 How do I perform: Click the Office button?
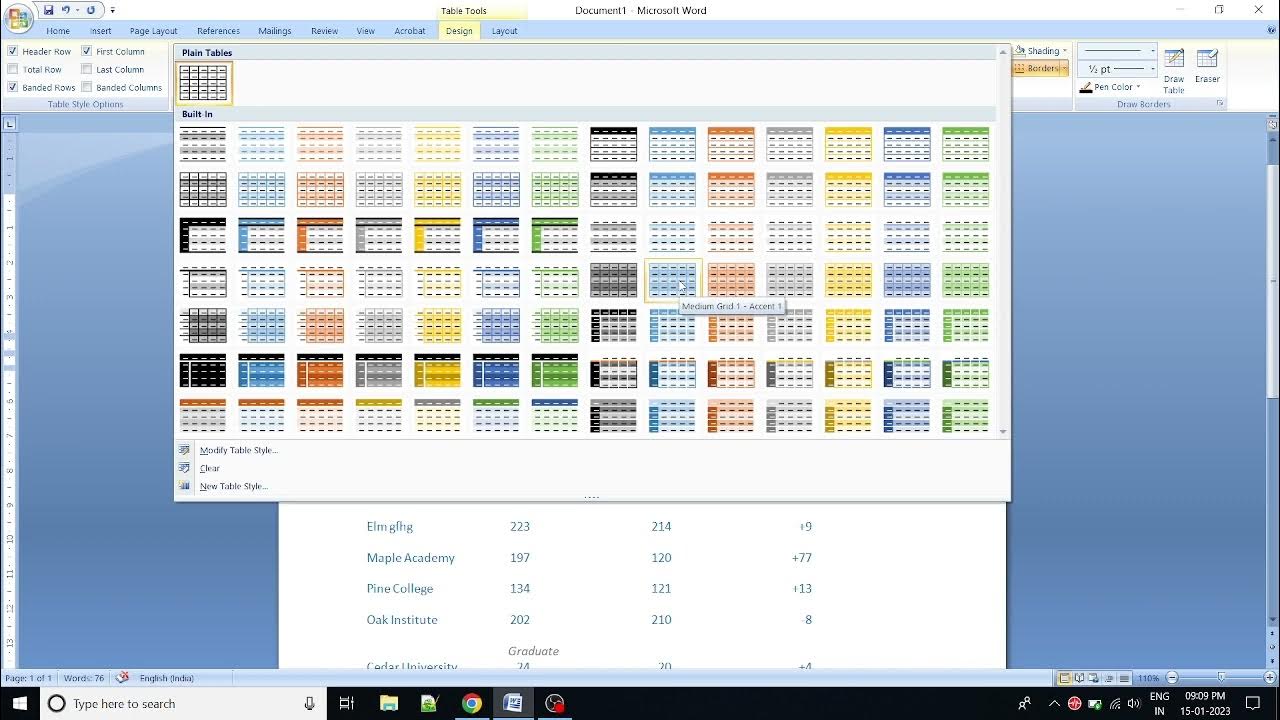[18, 18]
